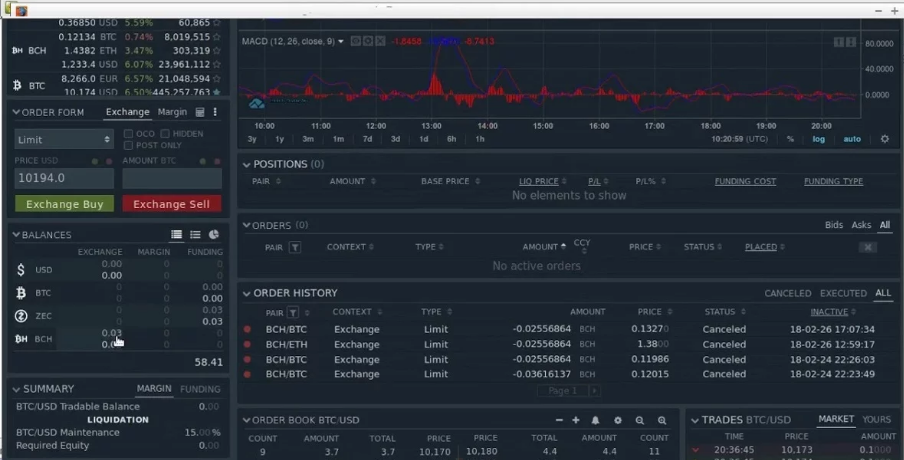
Task: Collapse the POSITIONS panel
Action: 247,165
